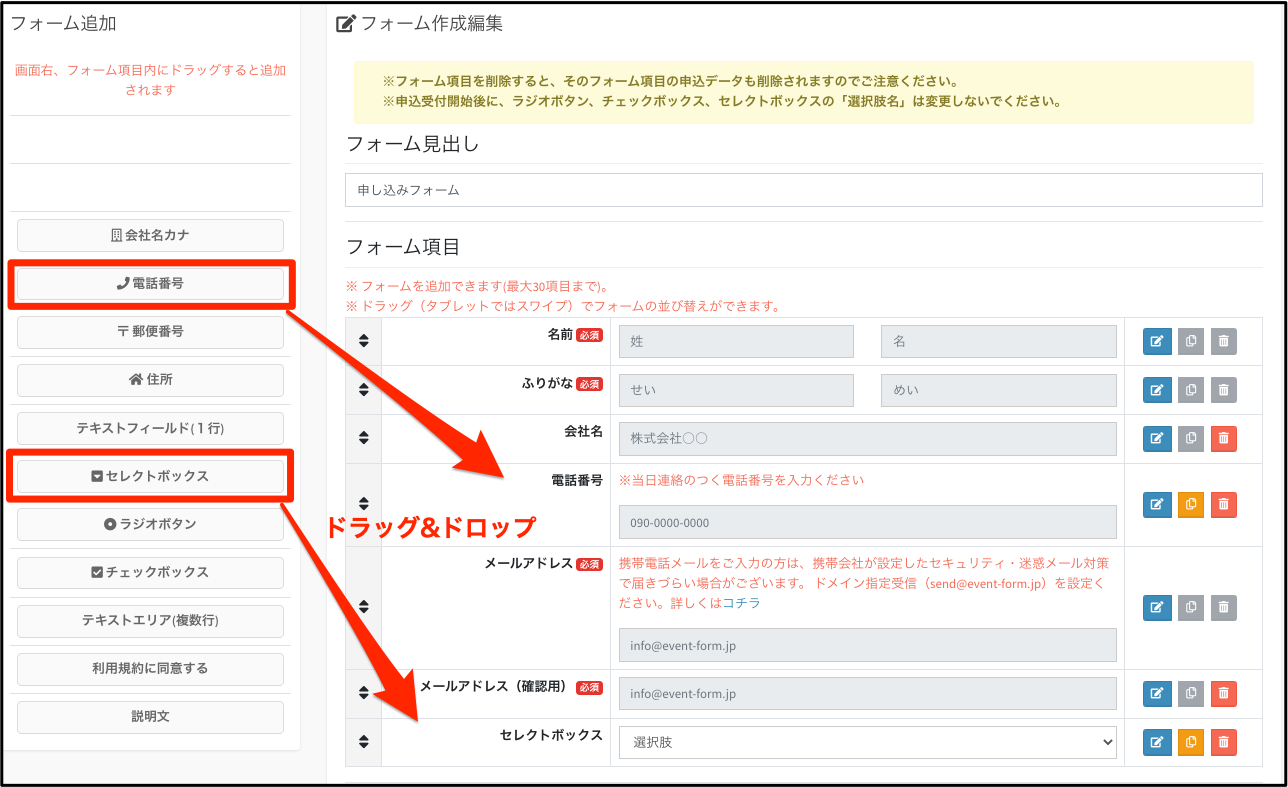Edit the ふりがな field settings
The image size is (1288, 787).
[1157, 390]
